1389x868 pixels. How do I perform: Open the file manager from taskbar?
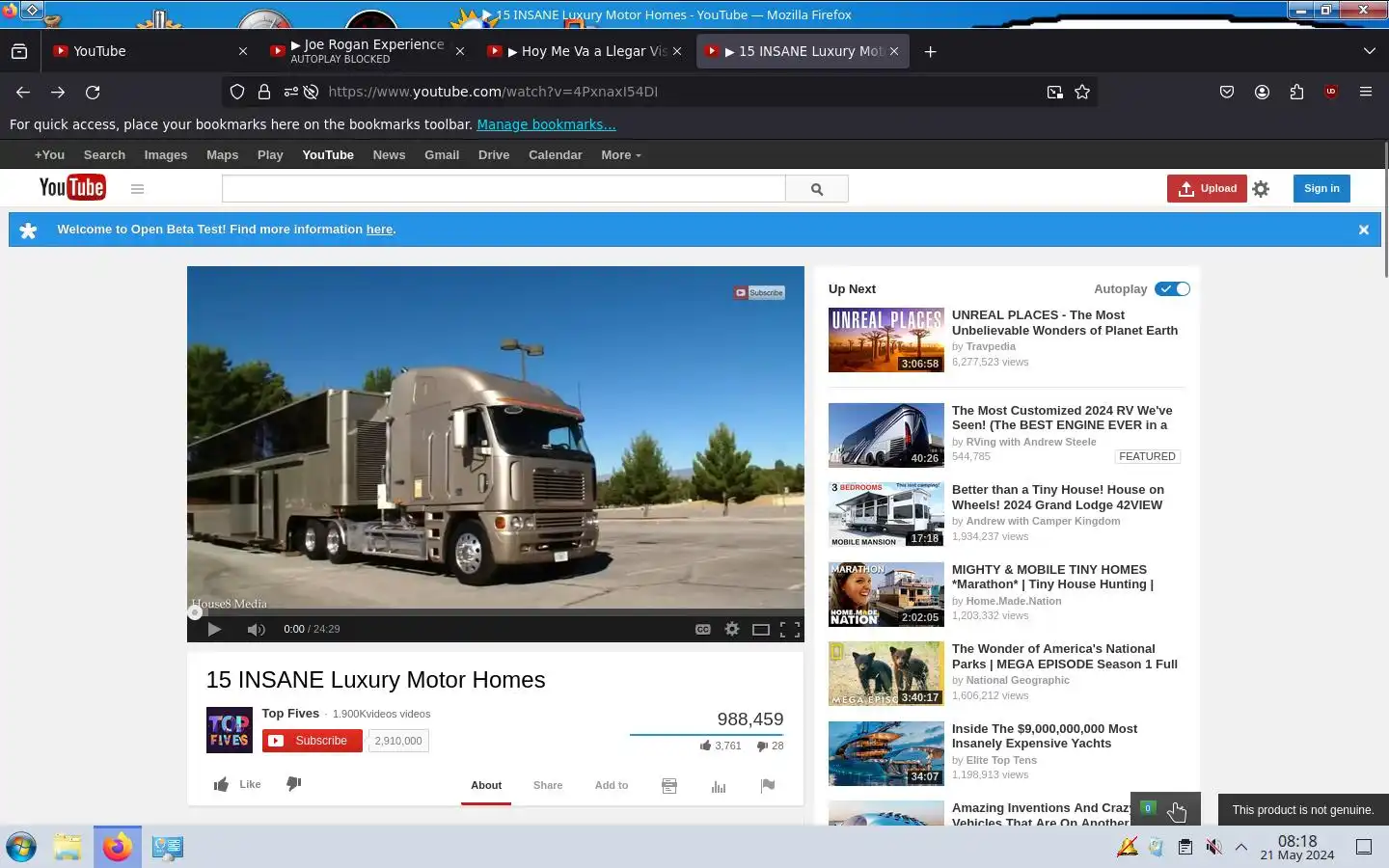[x=68, y=847]
